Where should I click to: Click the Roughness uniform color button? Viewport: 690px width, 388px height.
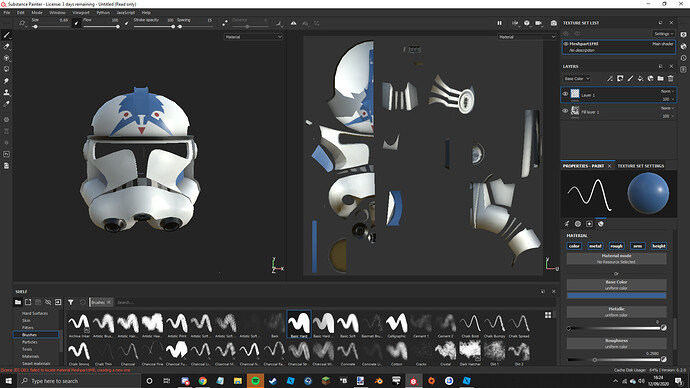[x=616, y=344]
